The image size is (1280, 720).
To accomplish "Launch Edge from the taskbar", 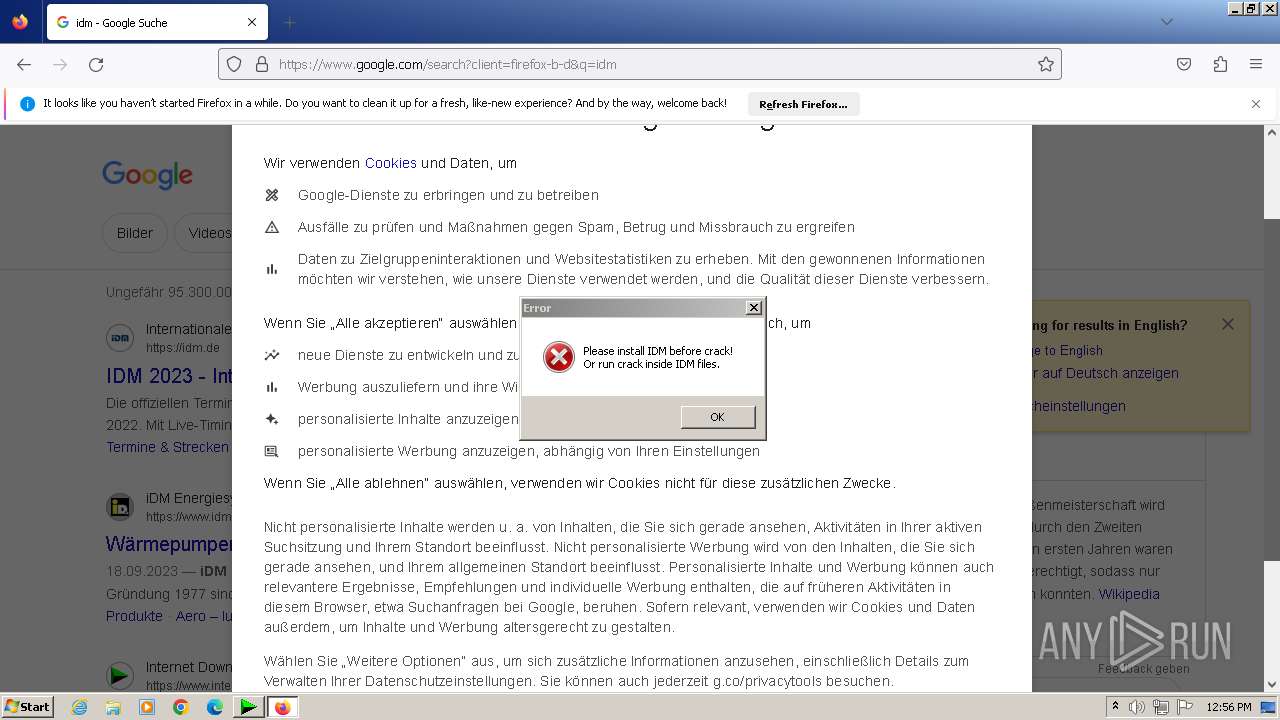I will (x=215, y=707).
